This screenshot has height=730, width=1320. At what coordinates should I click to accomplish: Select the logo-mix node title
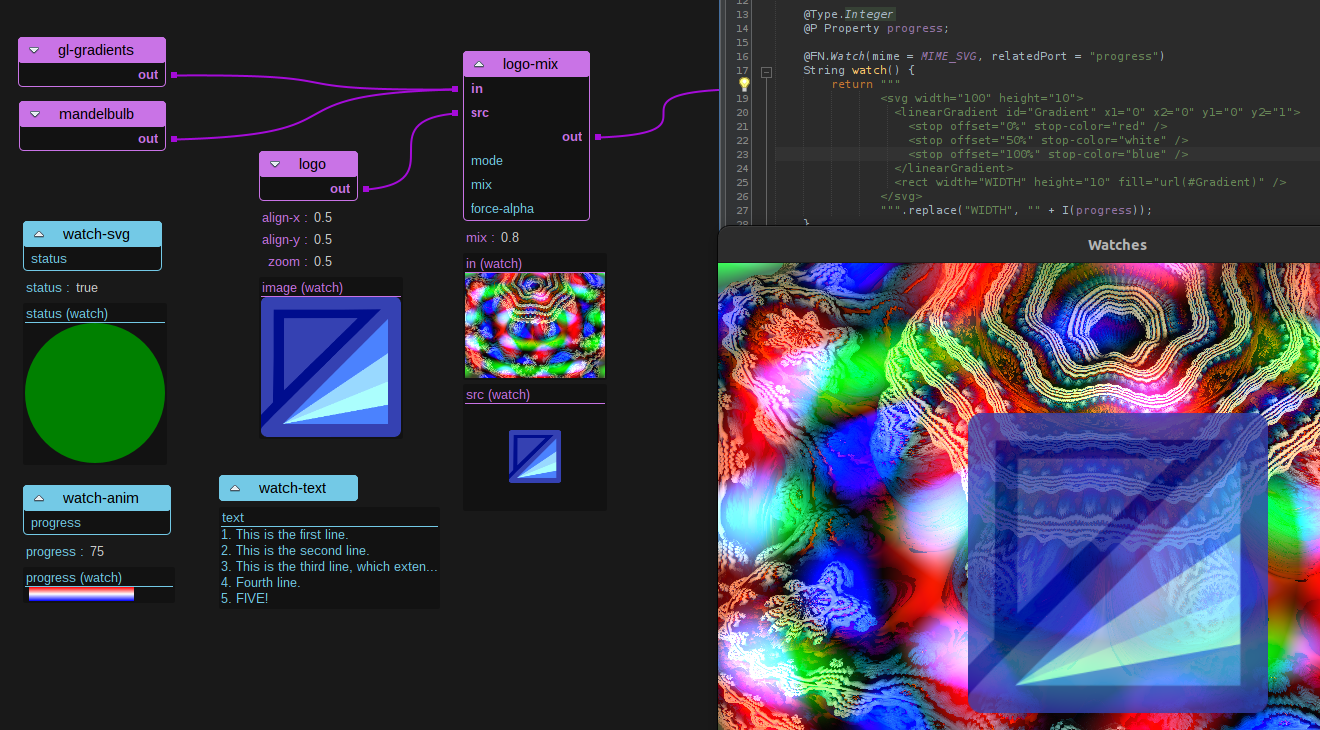pyautogui.click(x=530, y=64)
